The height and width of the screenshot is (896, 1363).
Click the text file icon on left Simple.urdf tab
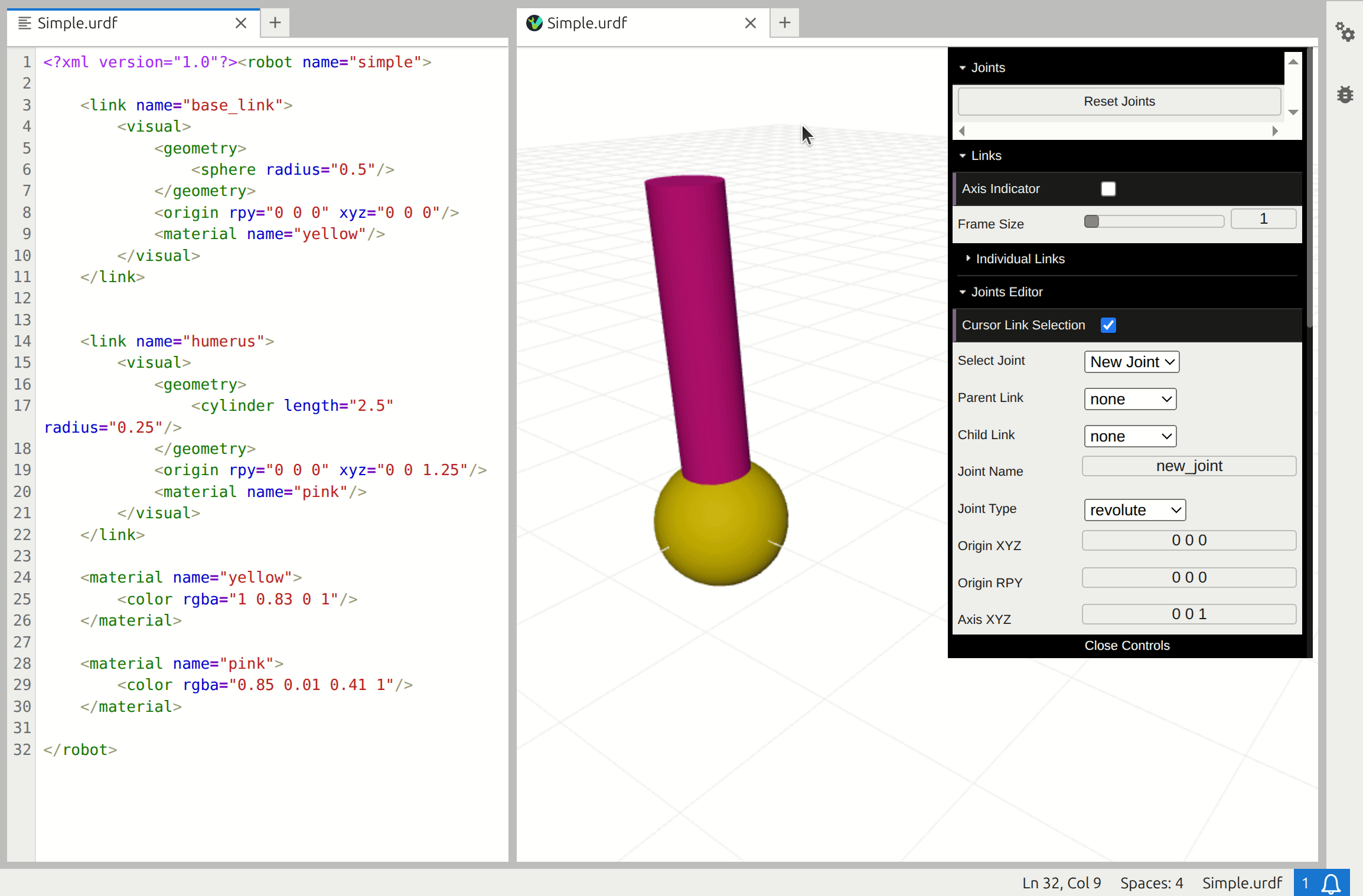pyautogui.click(x=25, y=23)
